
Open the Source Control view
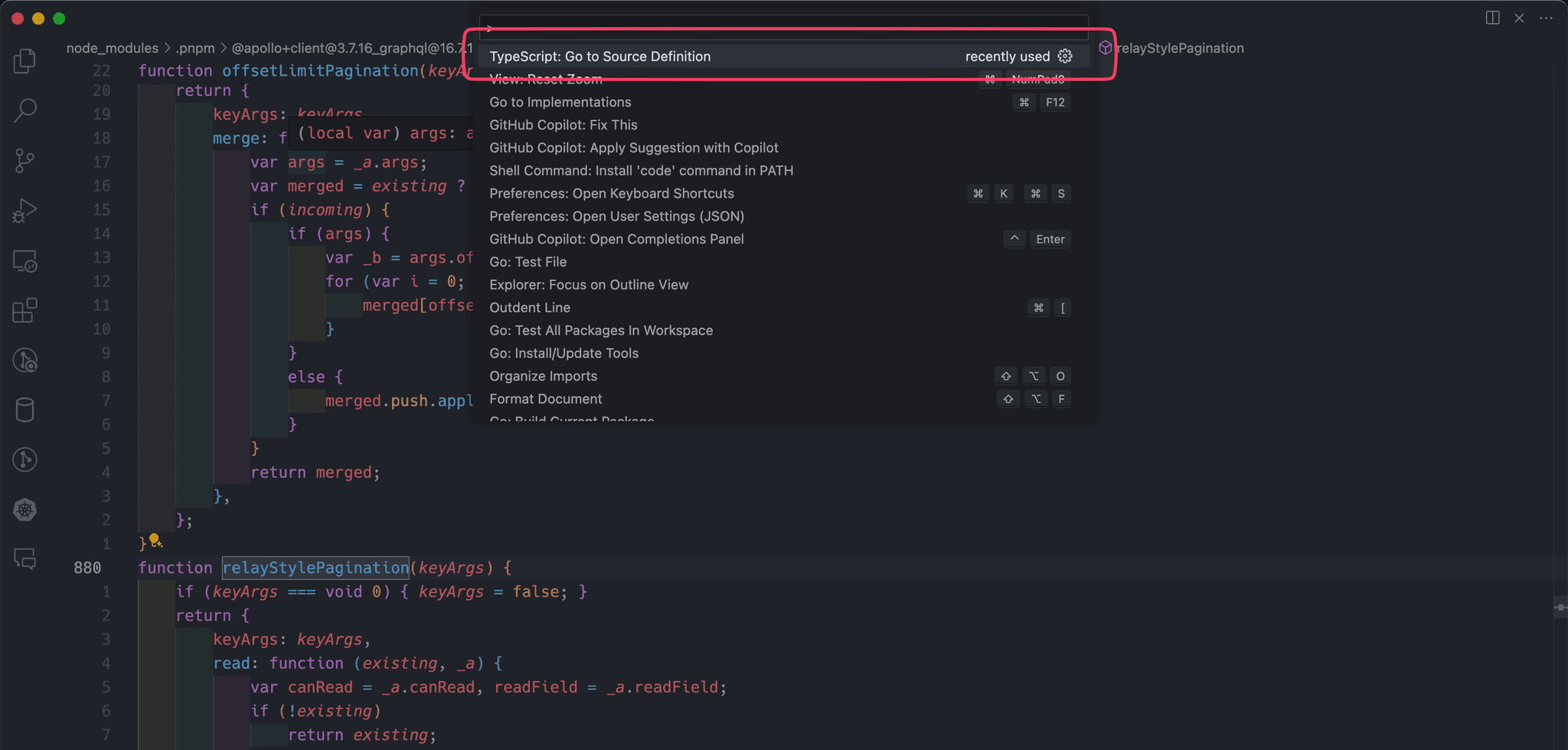pyautogui.click(x=24, y=161)
